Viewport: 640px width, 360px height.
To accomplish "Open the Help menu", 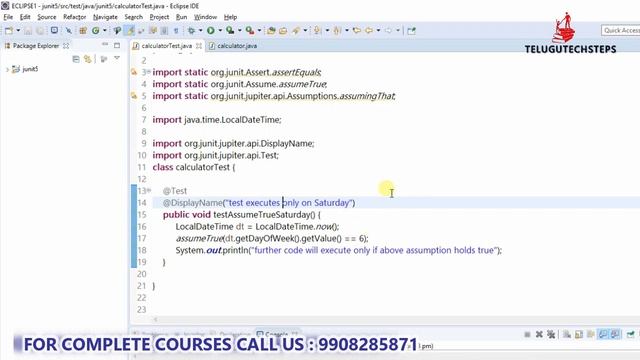I will 230,17.
